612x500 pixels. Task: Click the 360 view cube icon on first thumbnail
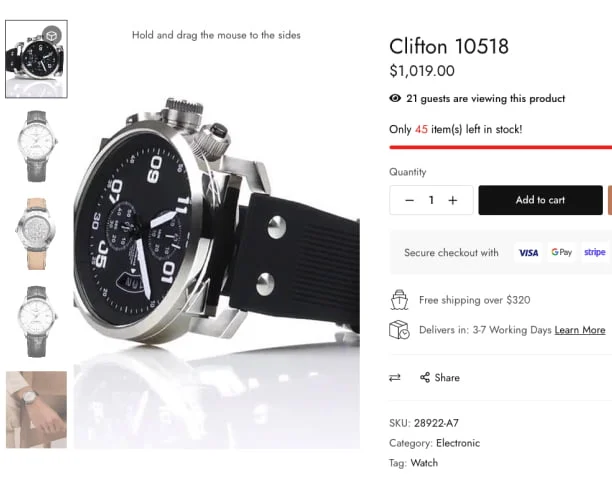pyautogui.click(x=52, y=36)
